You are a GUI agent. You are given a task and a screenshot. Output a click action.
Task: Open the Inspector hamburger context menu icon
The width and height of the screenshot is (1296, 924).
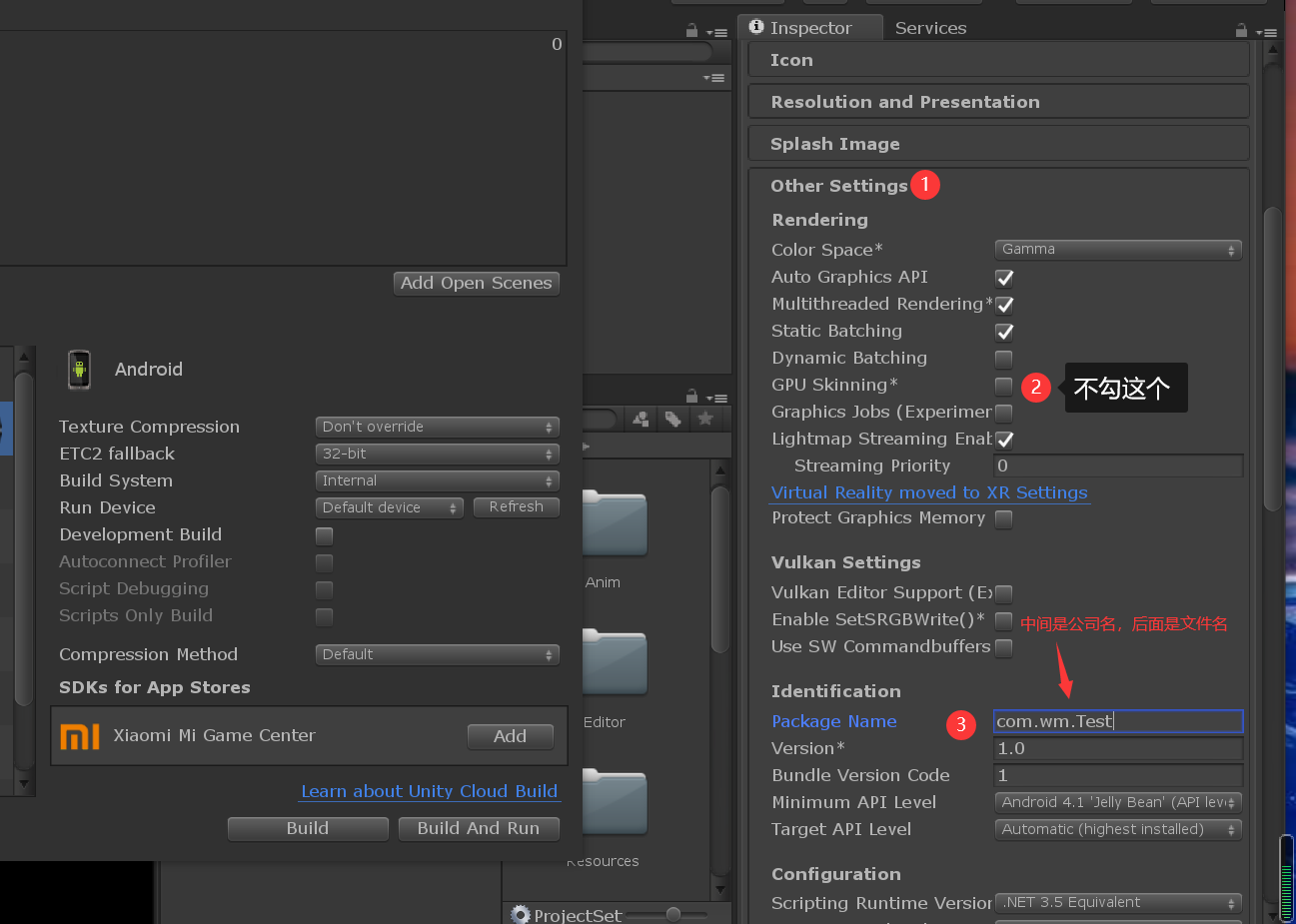tap(1269, 32)
